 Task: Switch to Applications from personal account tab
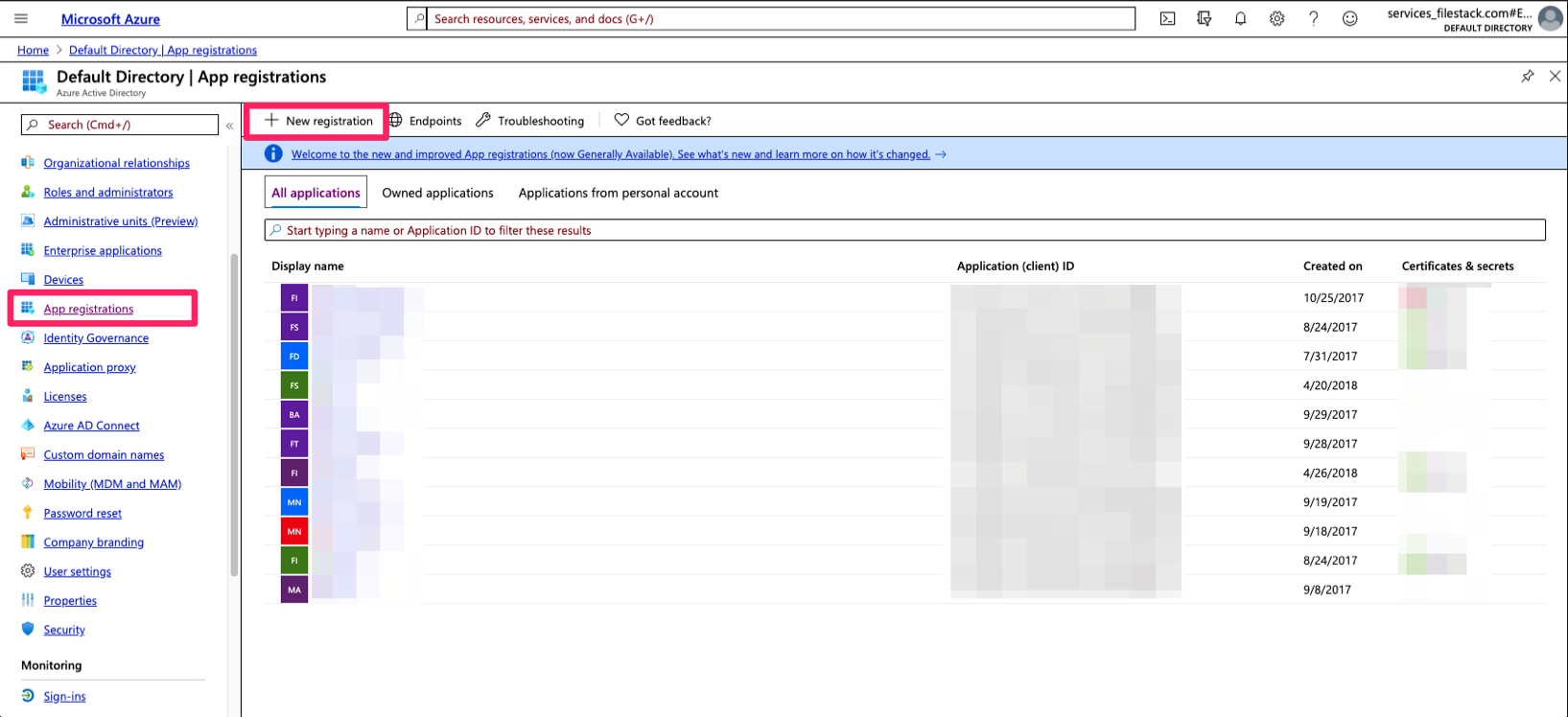tap(618, 193)
